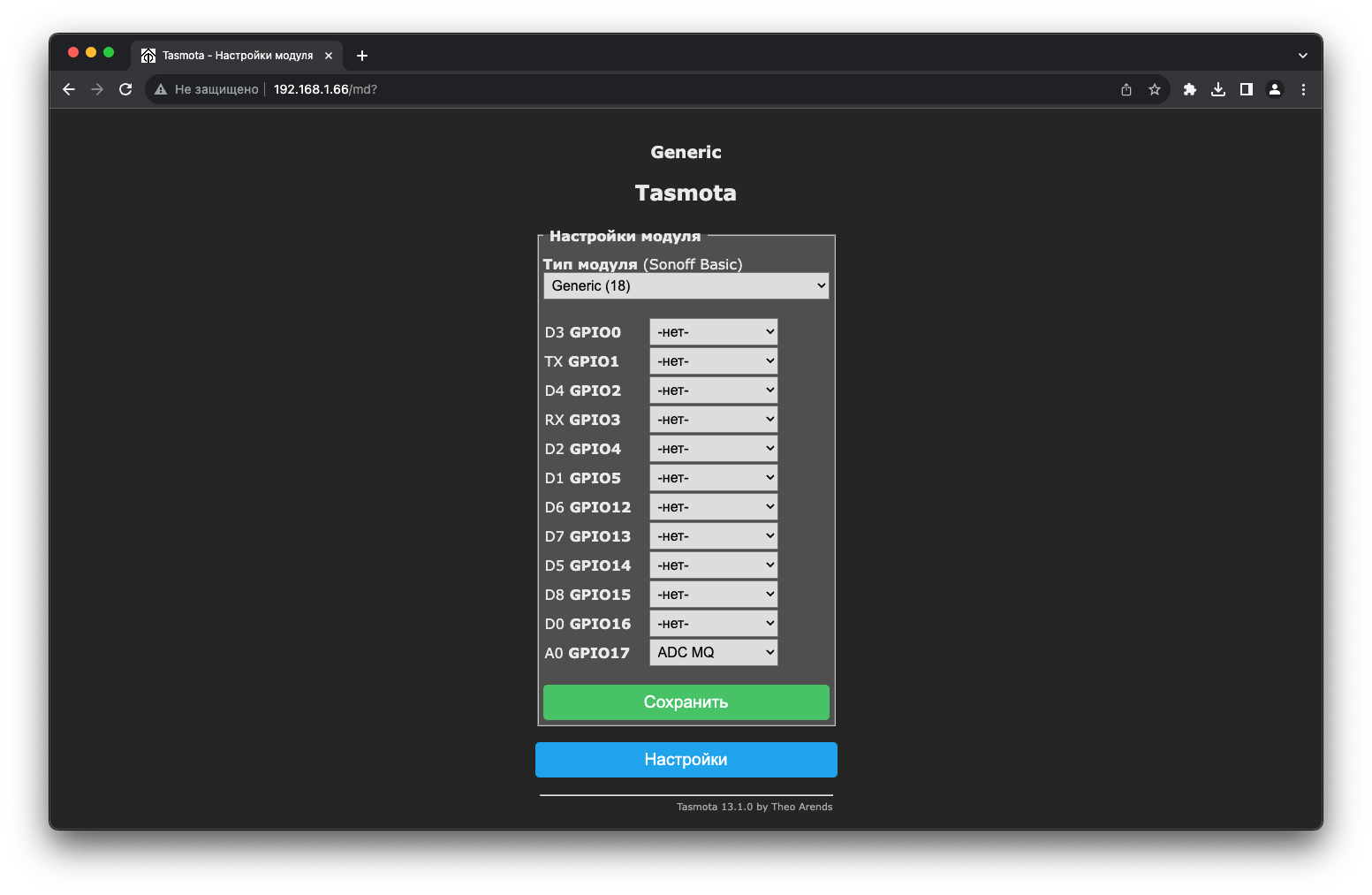Click the browser forward arrow

coord(97,89)
